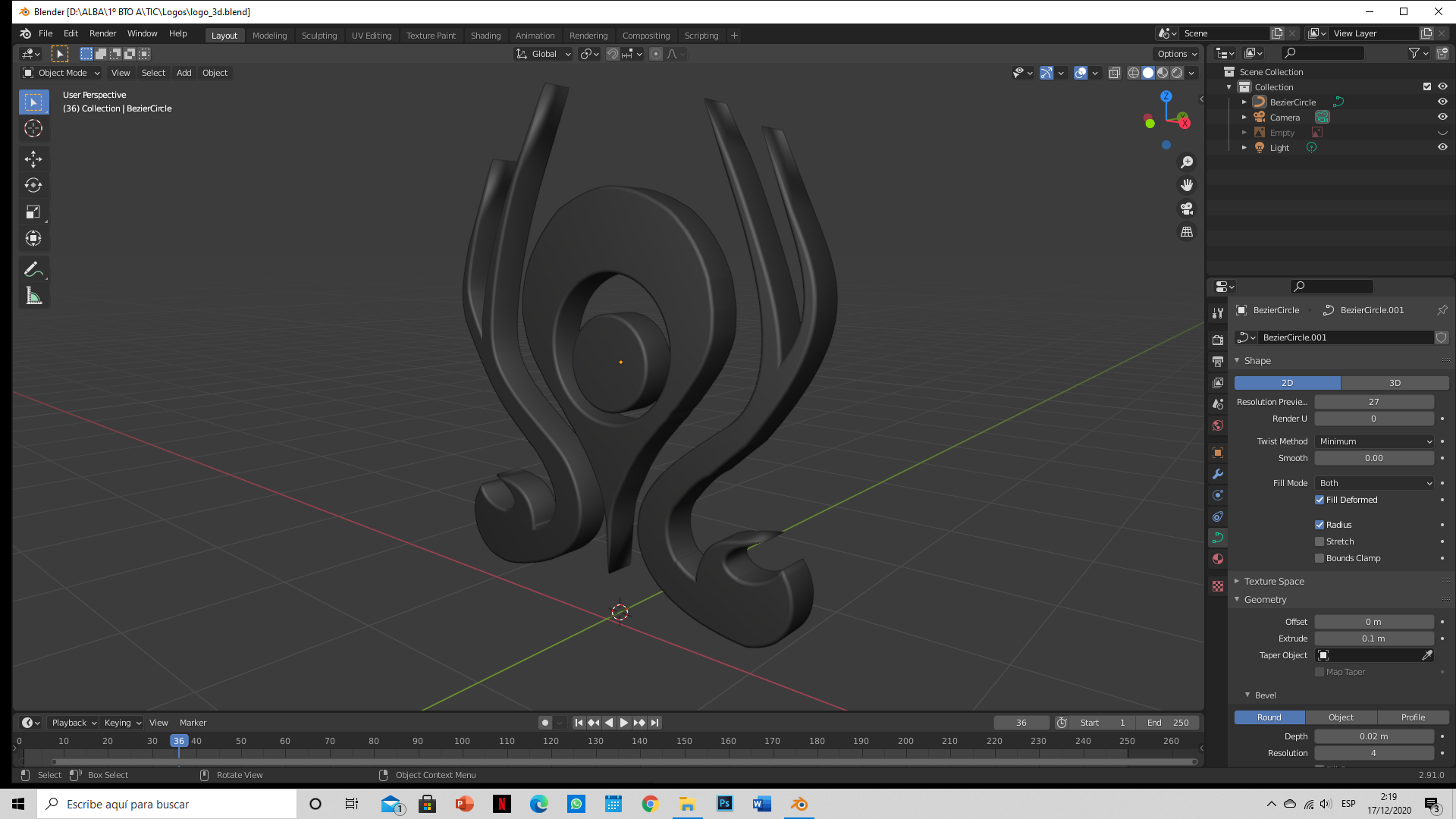Click the Extrude value slider field
This screenshot has width=1456, height=819.
1373,639
